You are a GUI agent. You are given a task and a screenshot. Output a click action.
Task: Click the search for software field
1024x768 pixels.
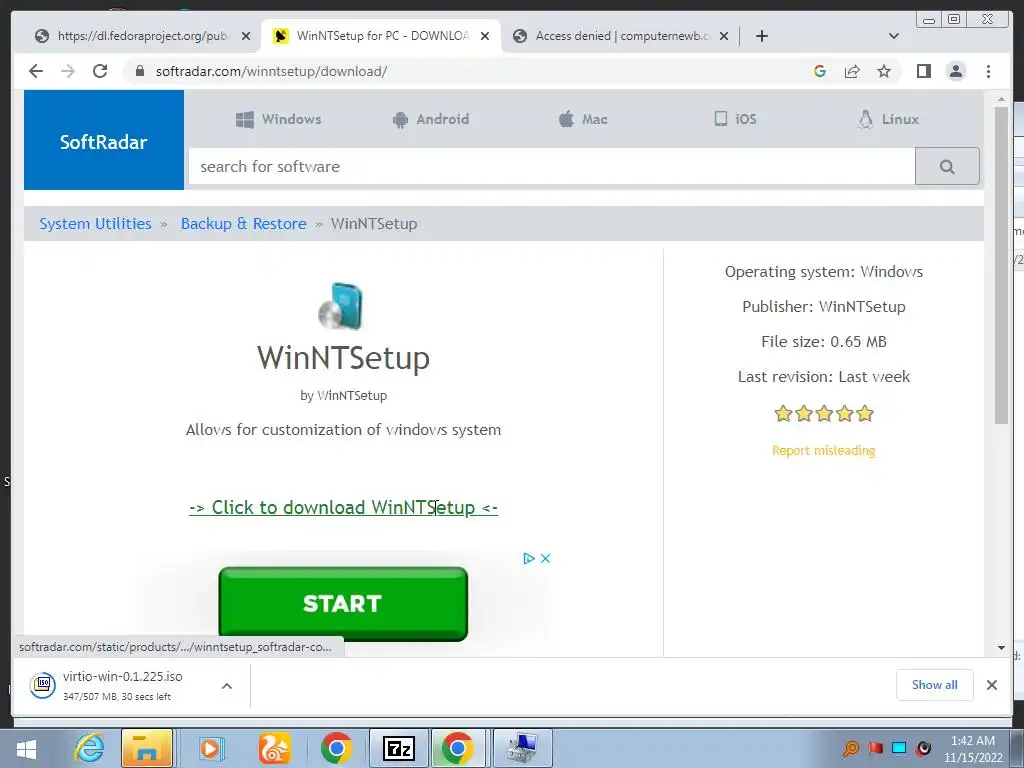(552, 167)
